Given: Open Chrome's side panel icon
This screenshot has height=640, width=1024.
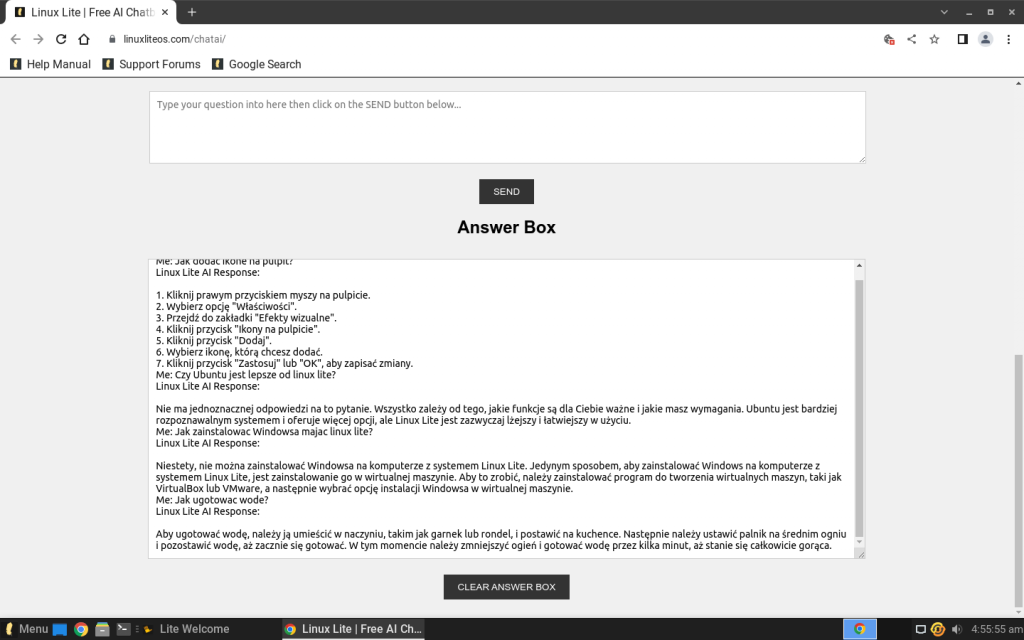Looking at the screenshot, I should pos(962,39).
